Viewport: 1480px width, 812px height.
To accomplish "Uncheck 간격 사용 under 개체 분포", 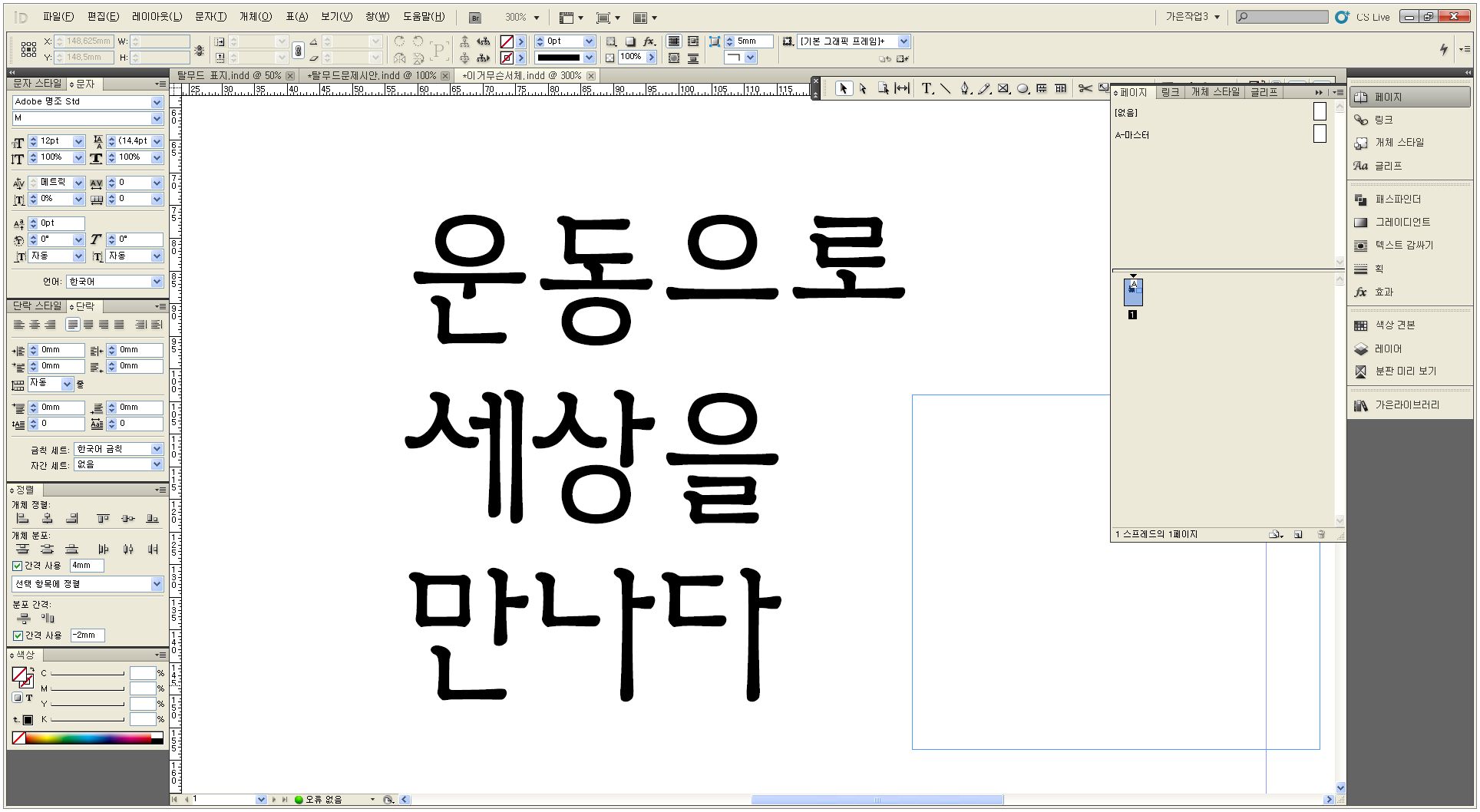I will (18, 566).
